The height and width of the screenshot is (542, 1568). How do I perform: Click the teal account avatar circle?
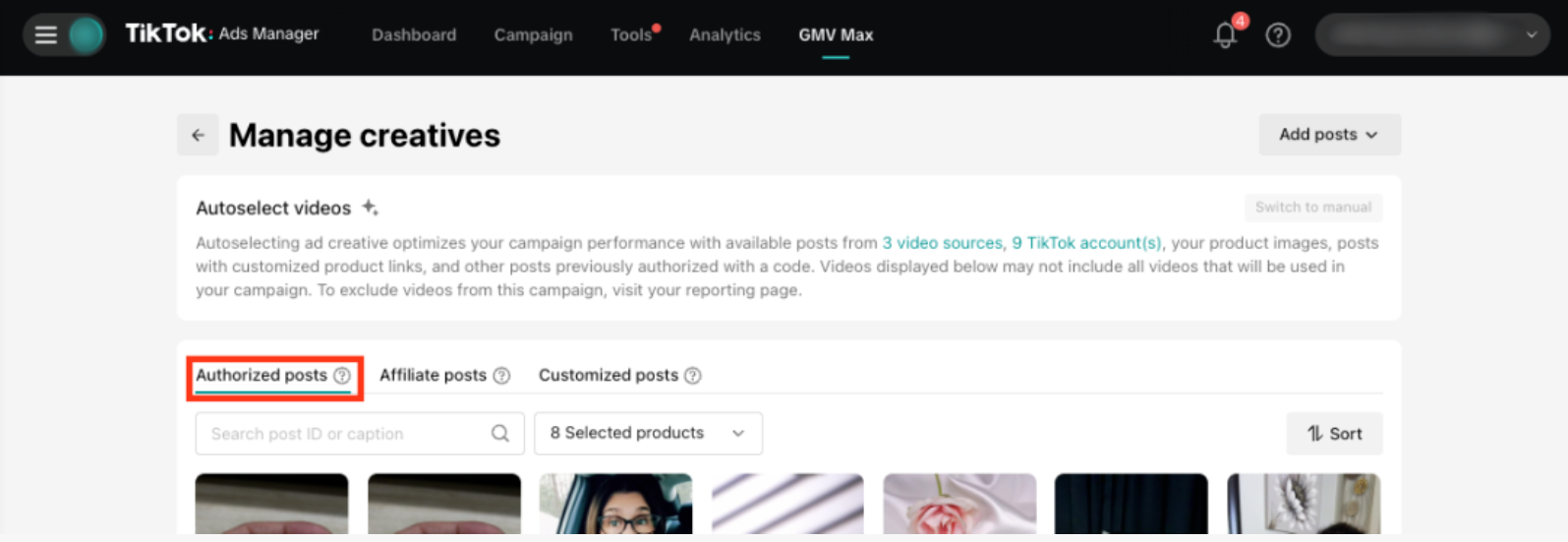[87, 35]
